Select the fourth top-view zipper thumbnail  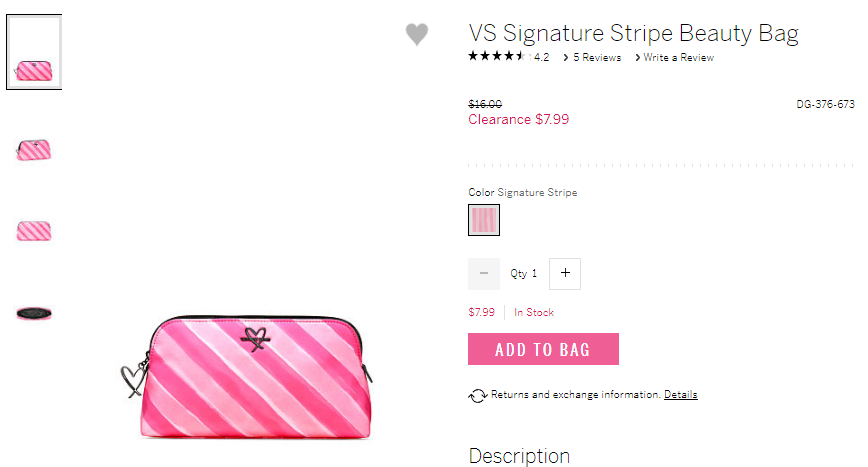[34, 314]
